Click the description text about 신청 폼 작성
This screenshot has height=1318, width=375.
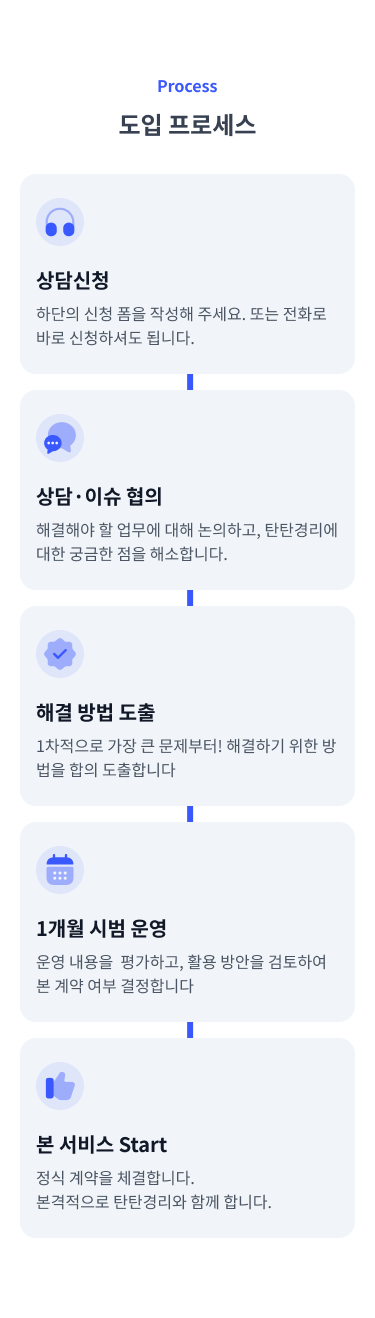182,325
